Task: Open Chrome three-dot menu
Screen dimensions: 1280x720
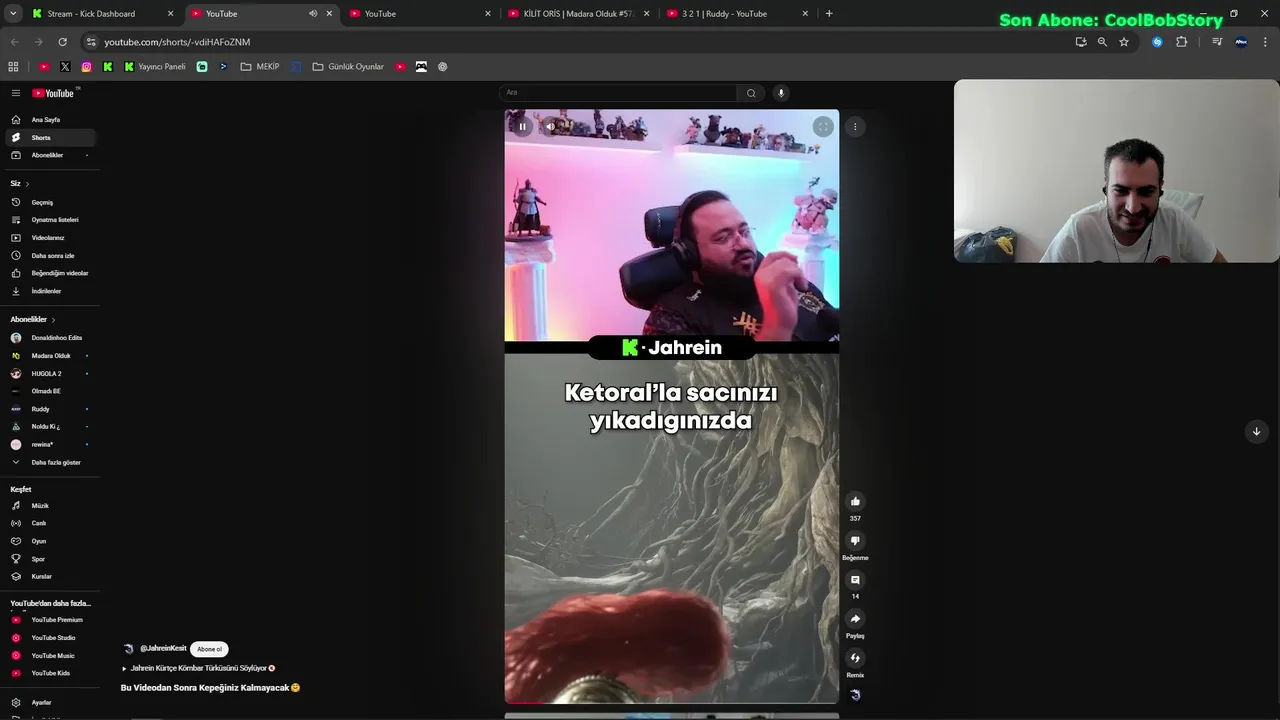Action: [1265, 42]
